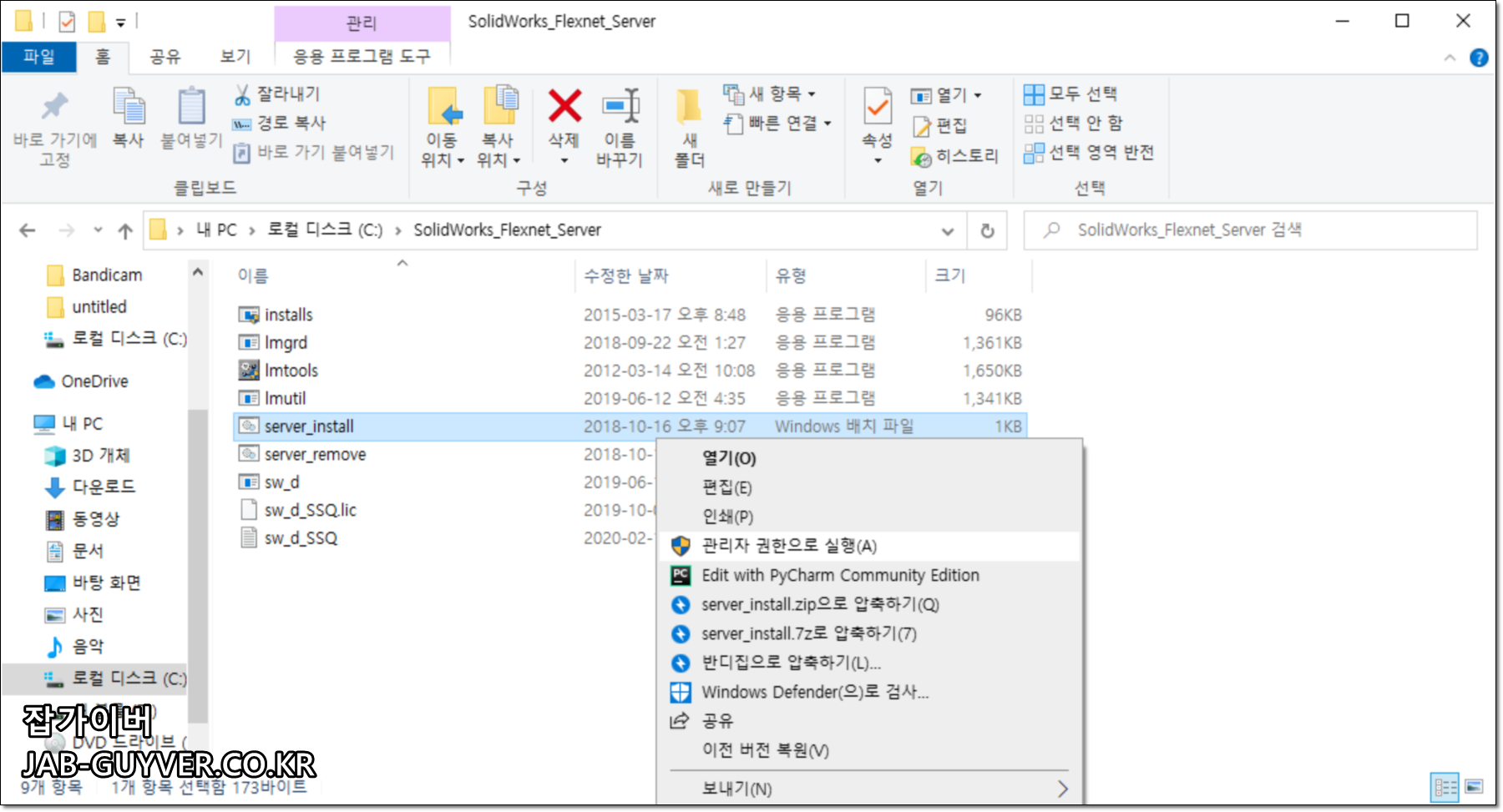Open New item (새 항목) dropdown
This screenshot has height=812, width=1503.
769,93
